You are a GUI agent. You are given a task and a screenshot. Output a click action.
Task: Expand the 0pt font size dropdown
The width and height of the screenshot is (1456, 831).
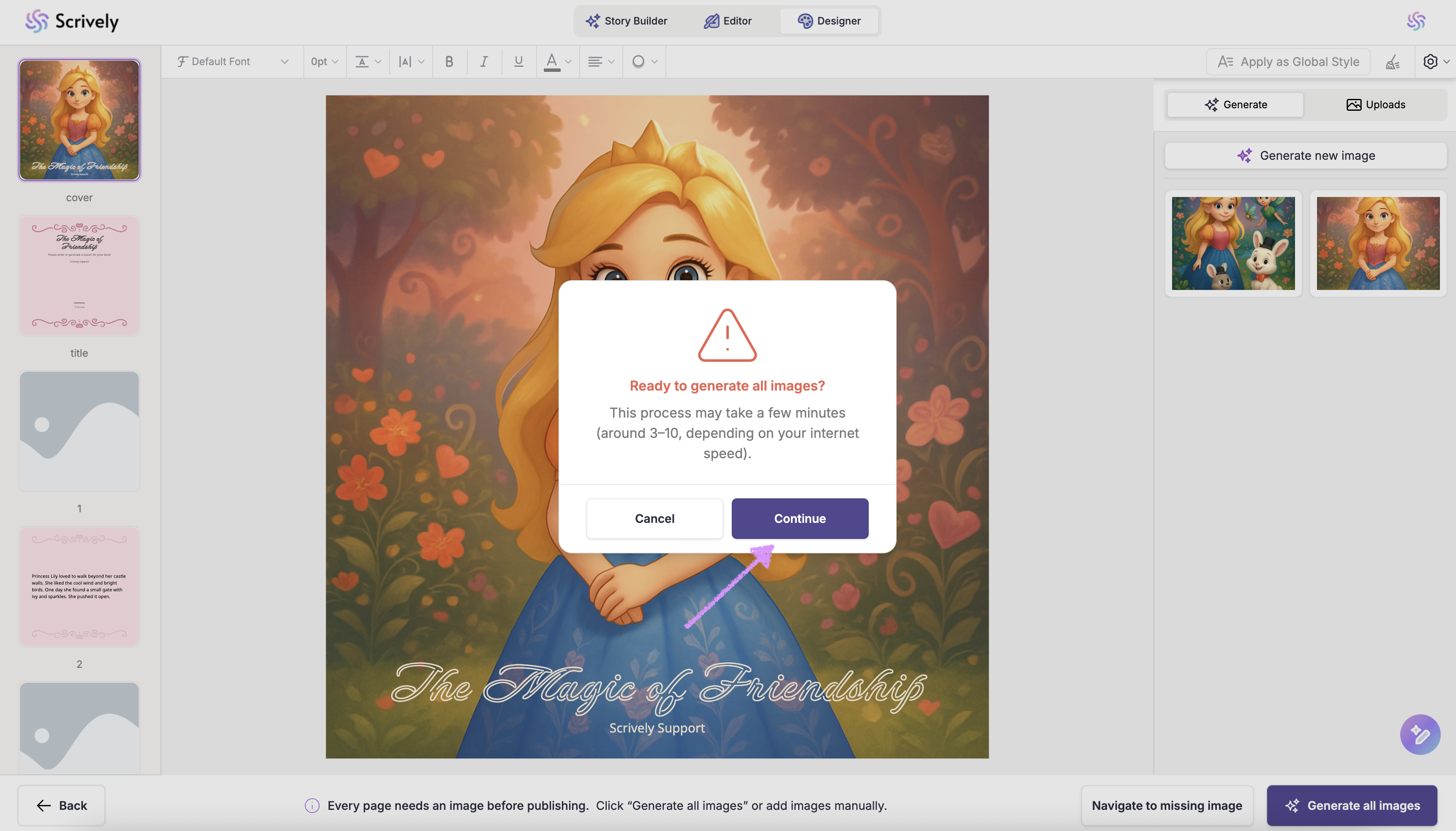click(x=324, y=62)
